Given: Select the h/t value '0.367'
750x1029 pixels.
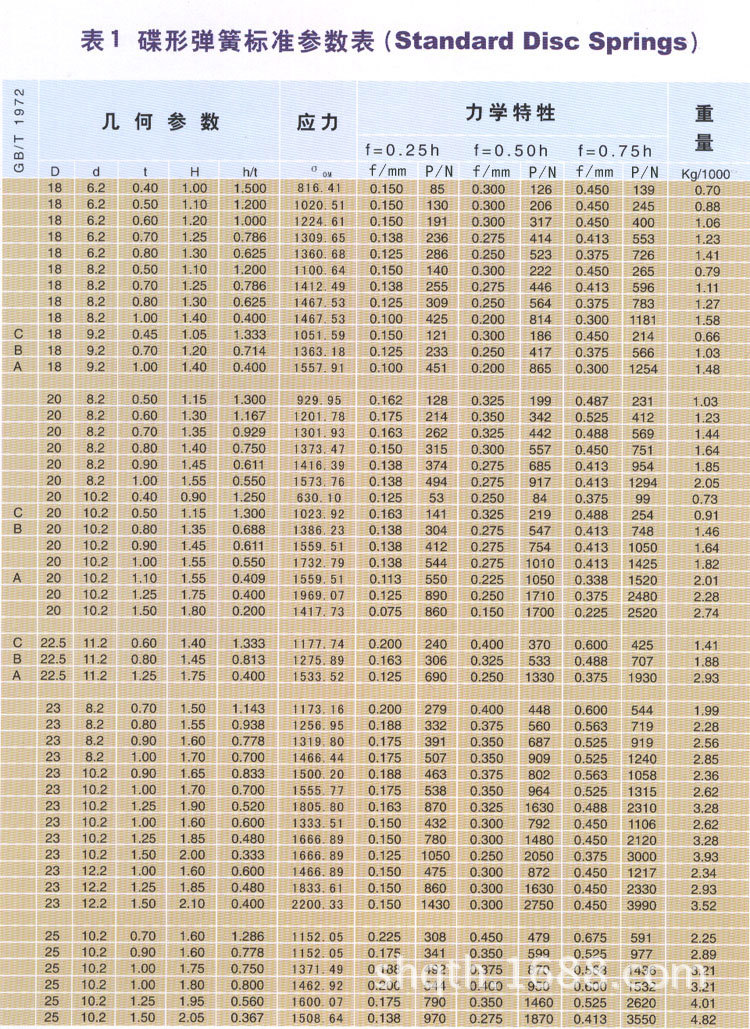Looking at the screenshot, I should (248, 1018).
